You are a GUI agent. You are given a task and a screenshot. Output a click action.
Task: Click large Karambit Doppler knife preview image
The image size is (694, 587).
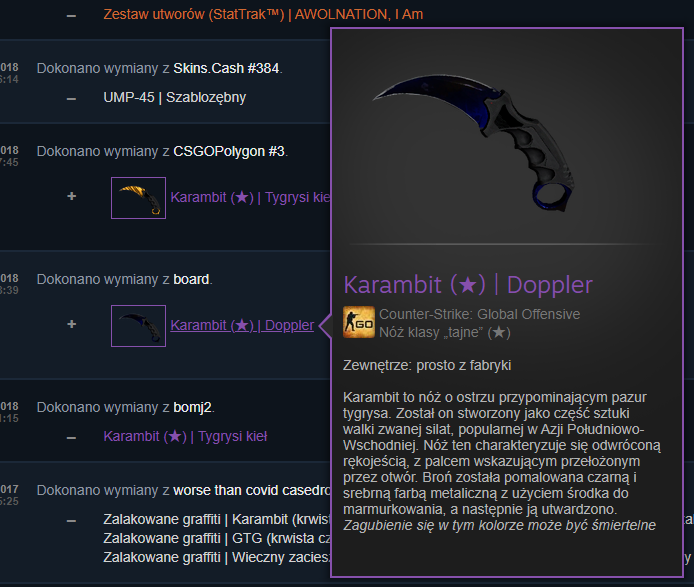(x=474, y=142)
